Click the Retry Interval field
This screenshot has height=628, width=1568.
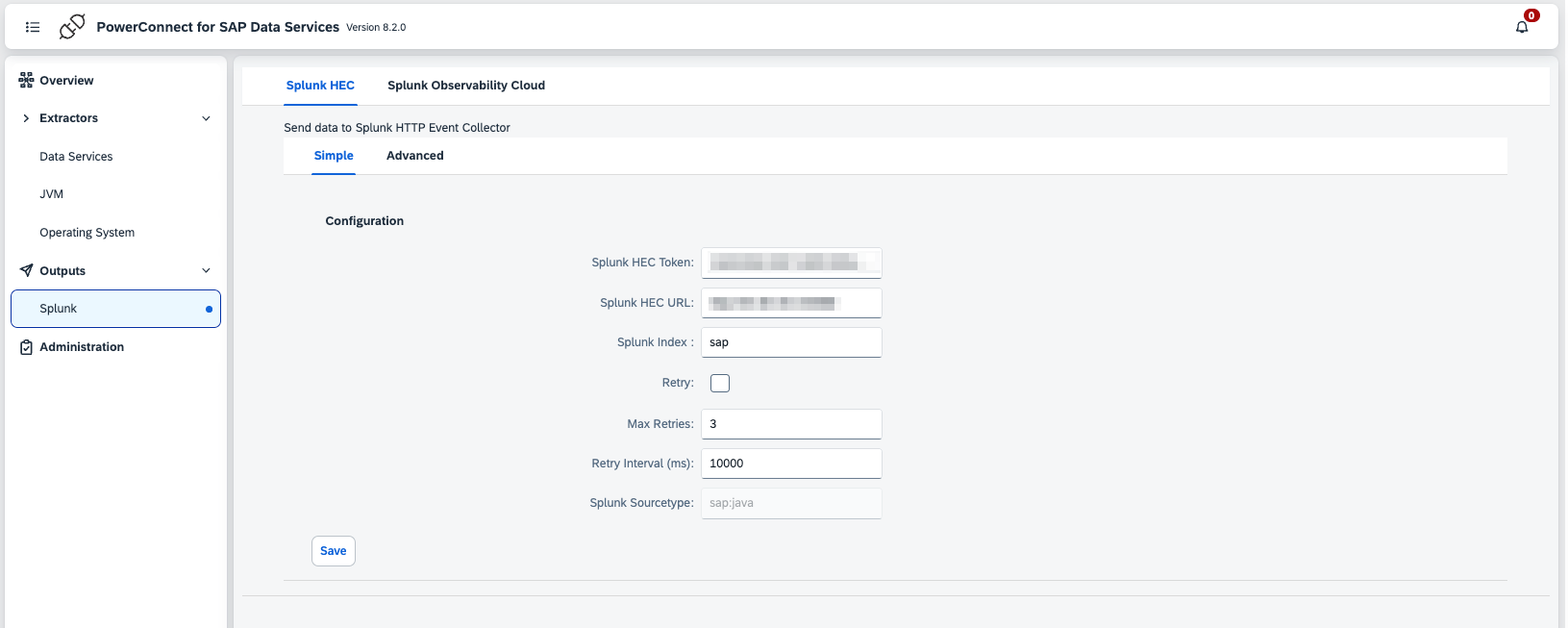(x=790, y=464)
